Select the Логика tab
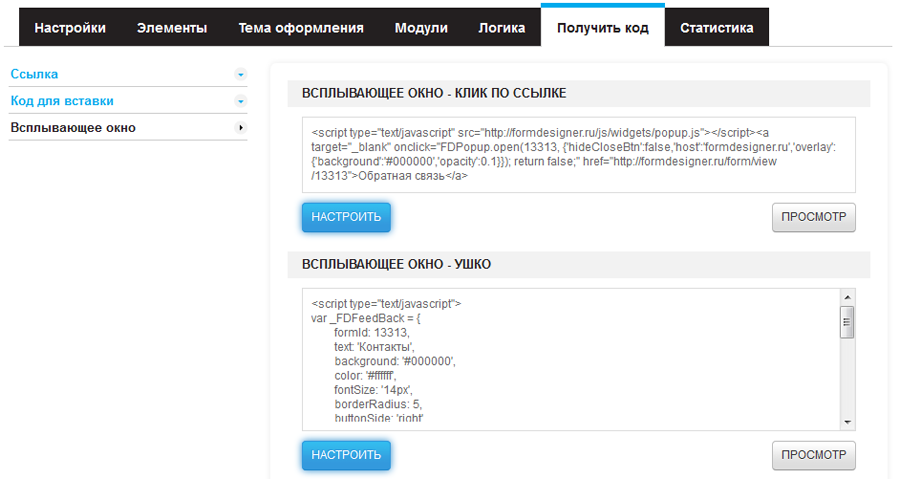Image resolution: width=900 pixels, height=479 pixels. pos(502,28)
